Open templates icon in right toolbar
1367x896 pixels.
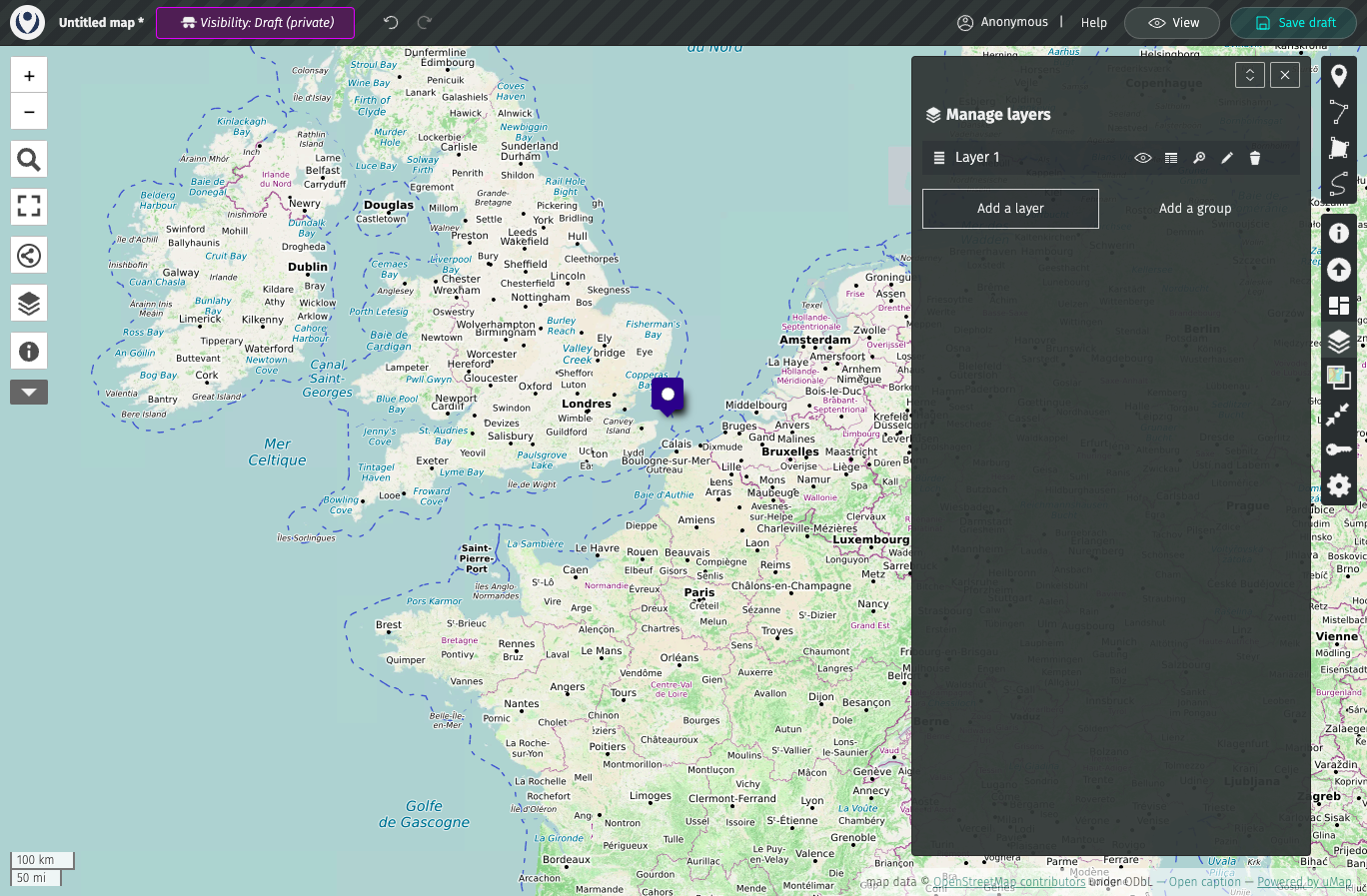[1339, 306]
